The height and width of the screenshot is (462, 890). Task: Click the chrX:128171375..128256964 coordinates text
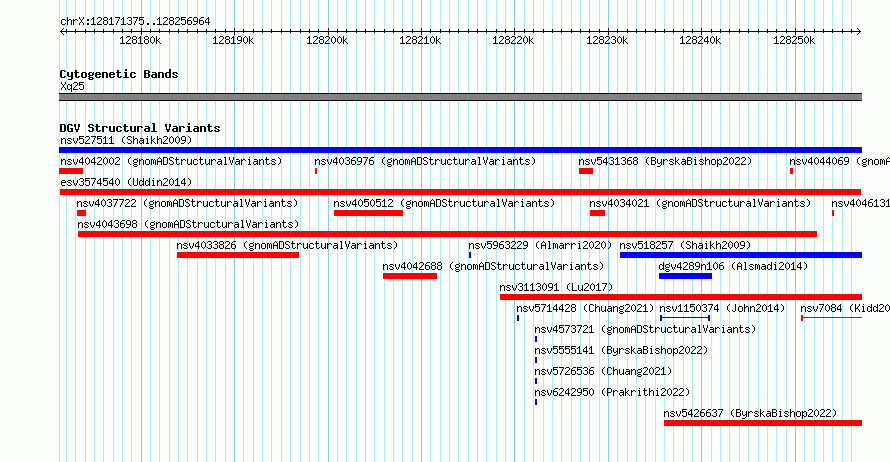[x=135, y=22]
